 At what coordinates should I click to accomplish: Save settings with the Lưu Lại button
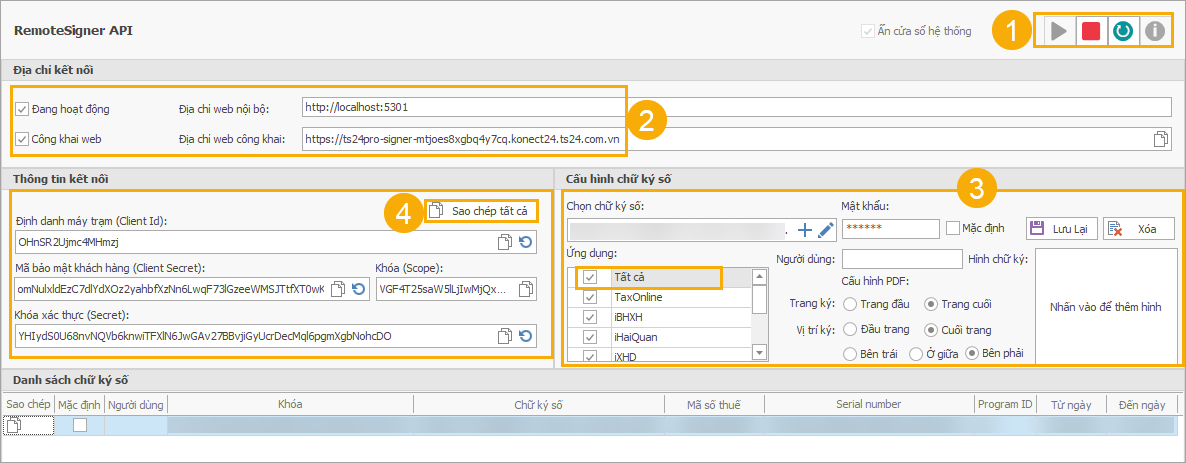click(1061, 228)
